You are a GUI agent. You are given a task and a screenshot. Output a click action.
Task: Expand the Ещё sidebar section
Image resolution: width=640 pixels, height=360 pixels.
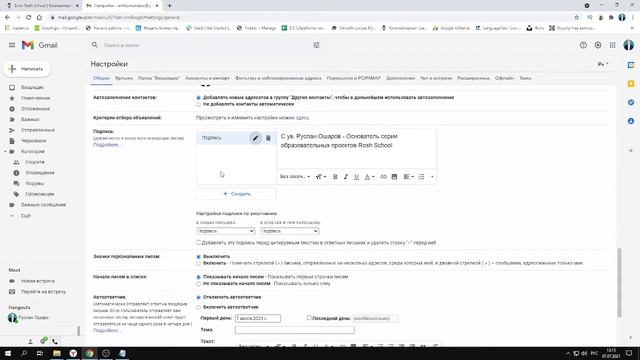(x=25, y=216)
